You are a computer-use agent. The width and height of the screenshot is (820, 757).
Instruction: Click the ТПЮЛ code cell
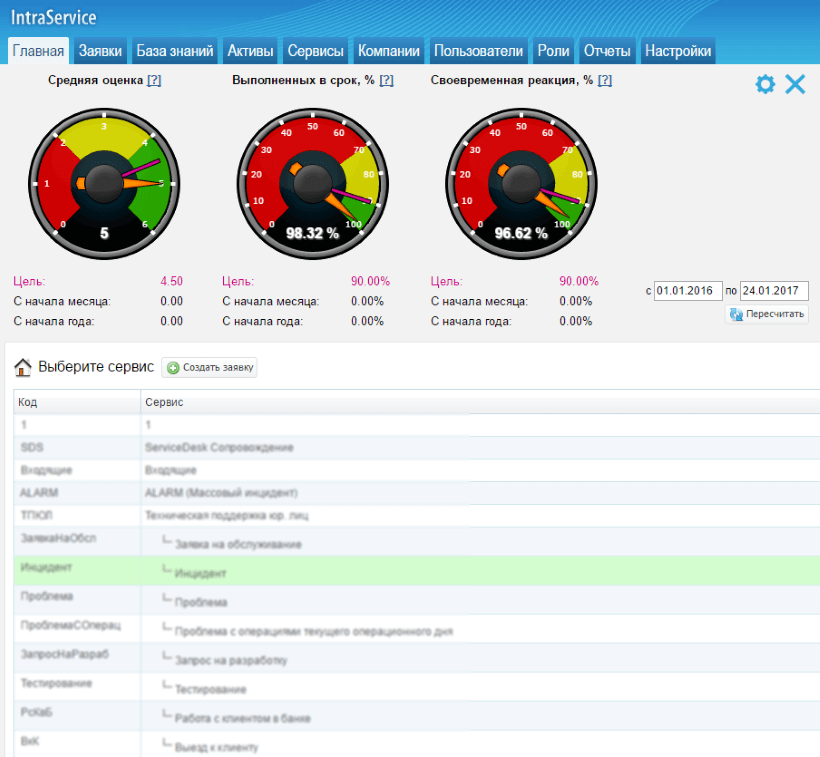(x=77, y=515)
